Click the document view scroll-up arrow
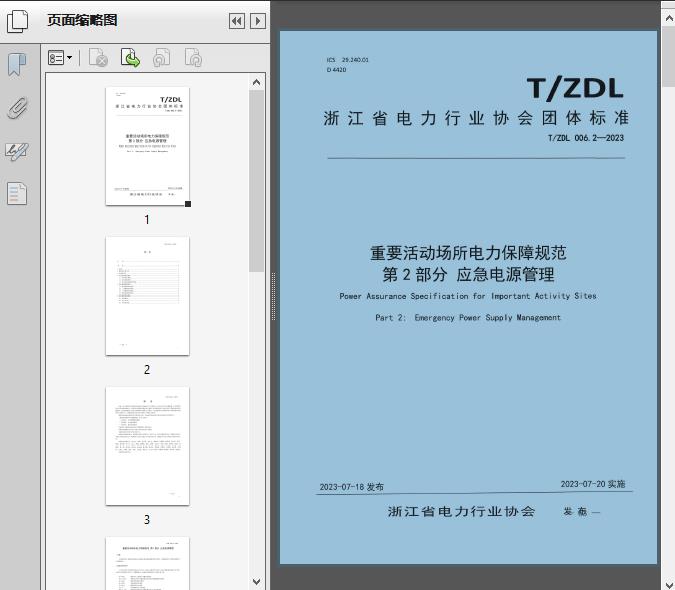Viewport: 675px width, 590px height. [x=669, y=19]
